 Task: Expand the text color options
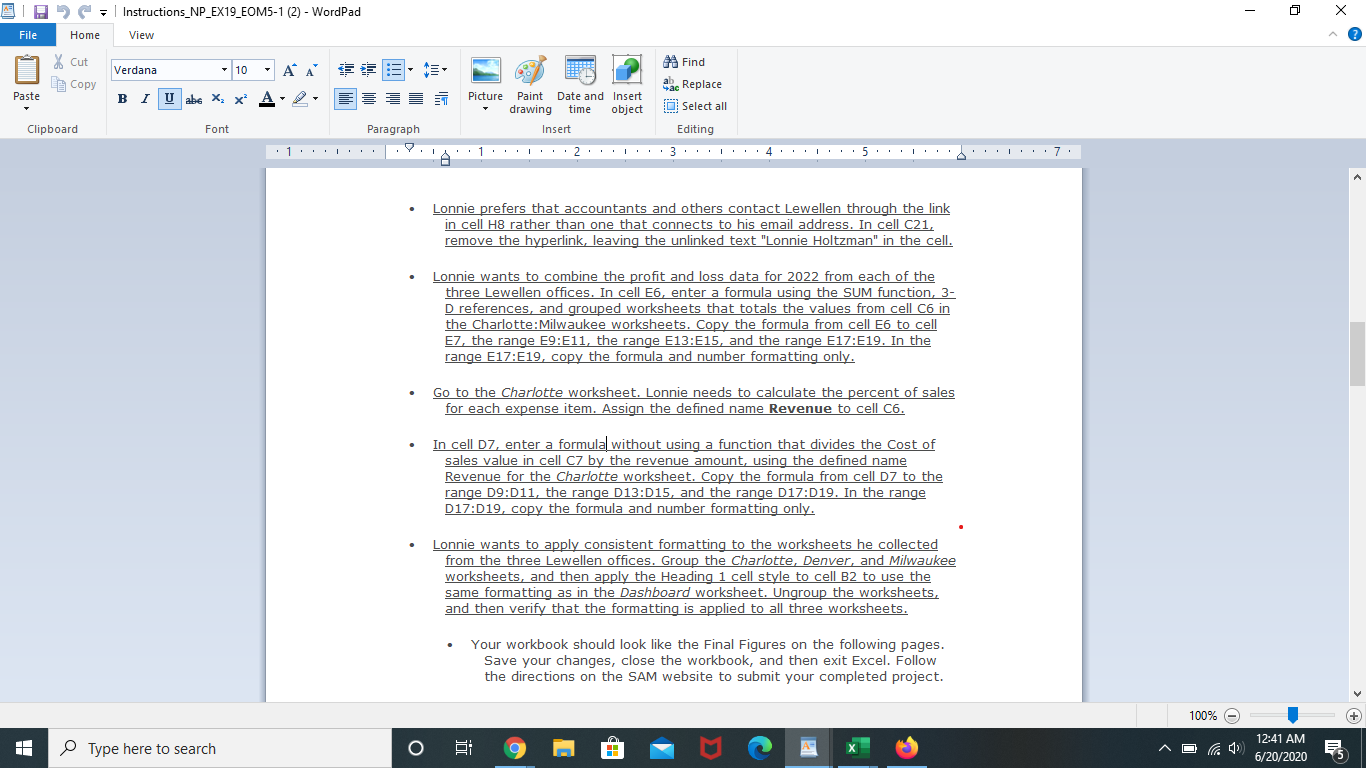pyautogui.click(x=280, y=99)
